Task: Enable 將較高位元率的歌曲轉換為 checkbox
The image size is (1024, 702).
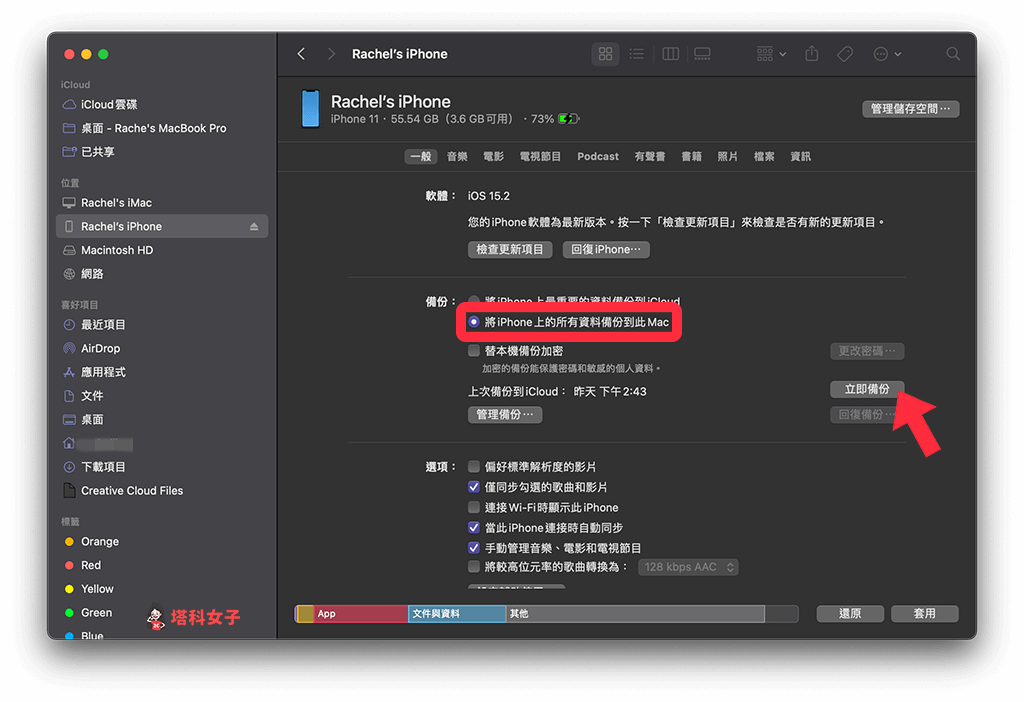Action: [x=474, y=566]
